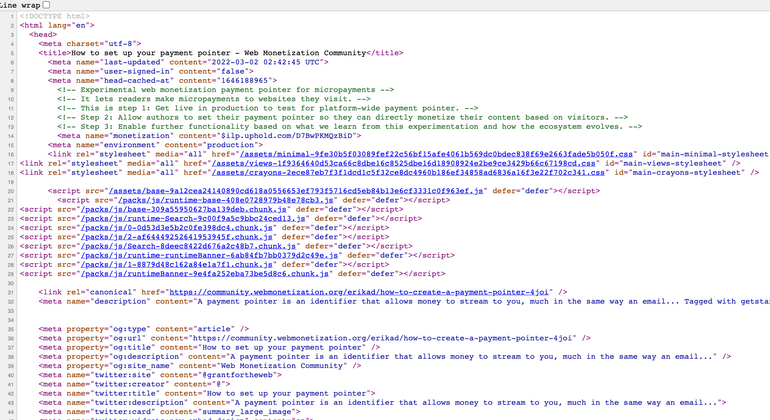Click the opening head tag
Image resolution: width=770 pixels, height=420 pixels.
(x=43, y=35)
